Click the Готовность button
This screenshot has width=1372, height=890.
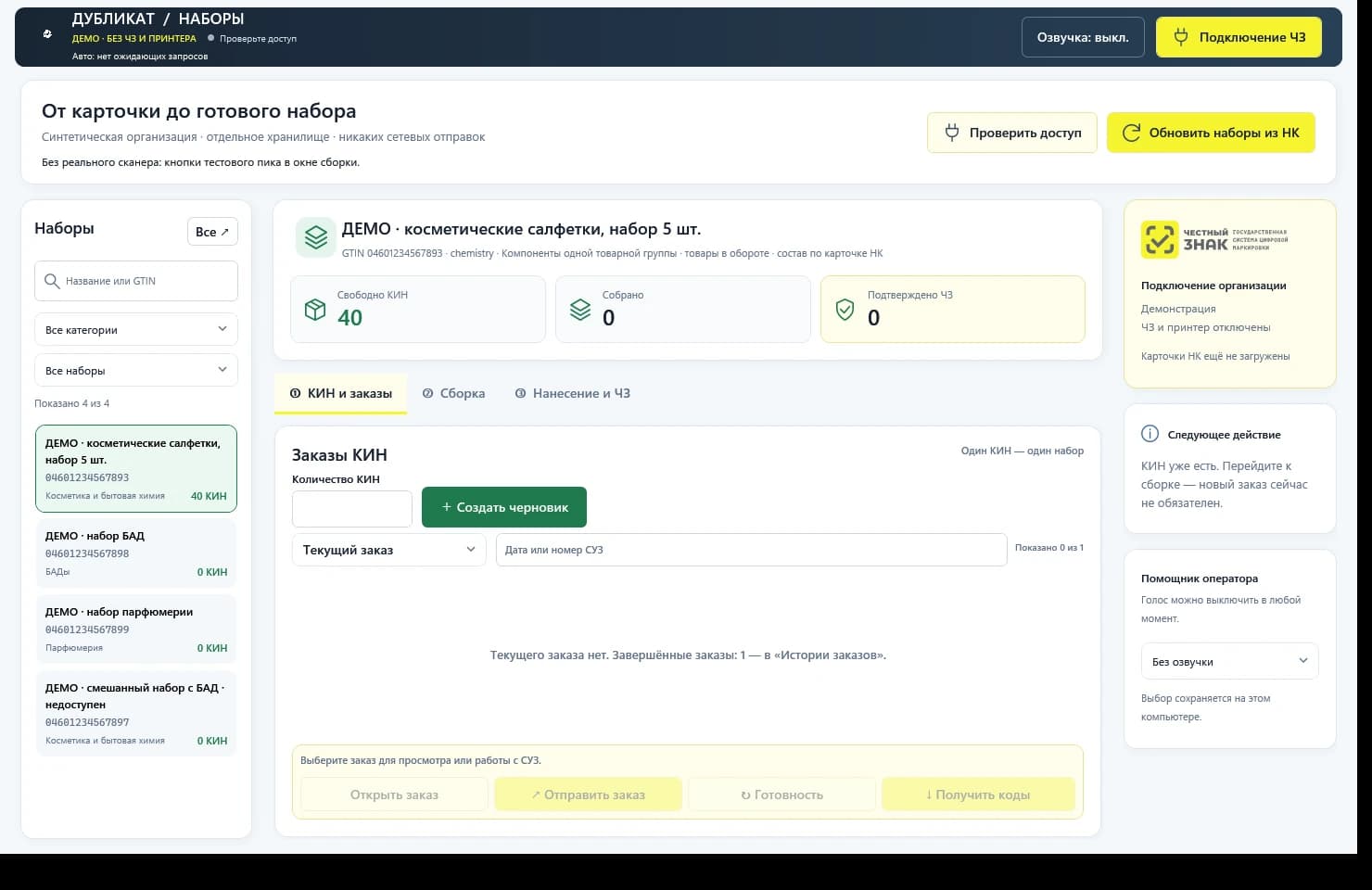(781, 795)
